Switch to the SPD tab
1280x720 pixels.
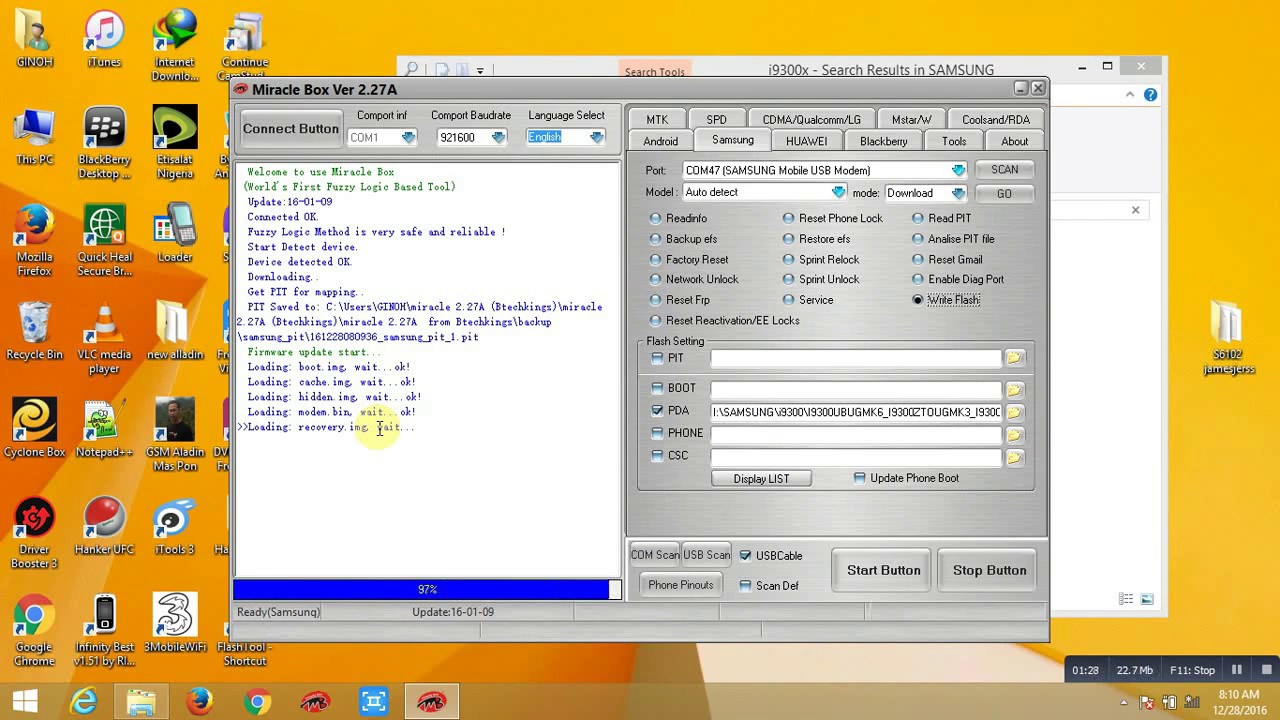[716, 119]
